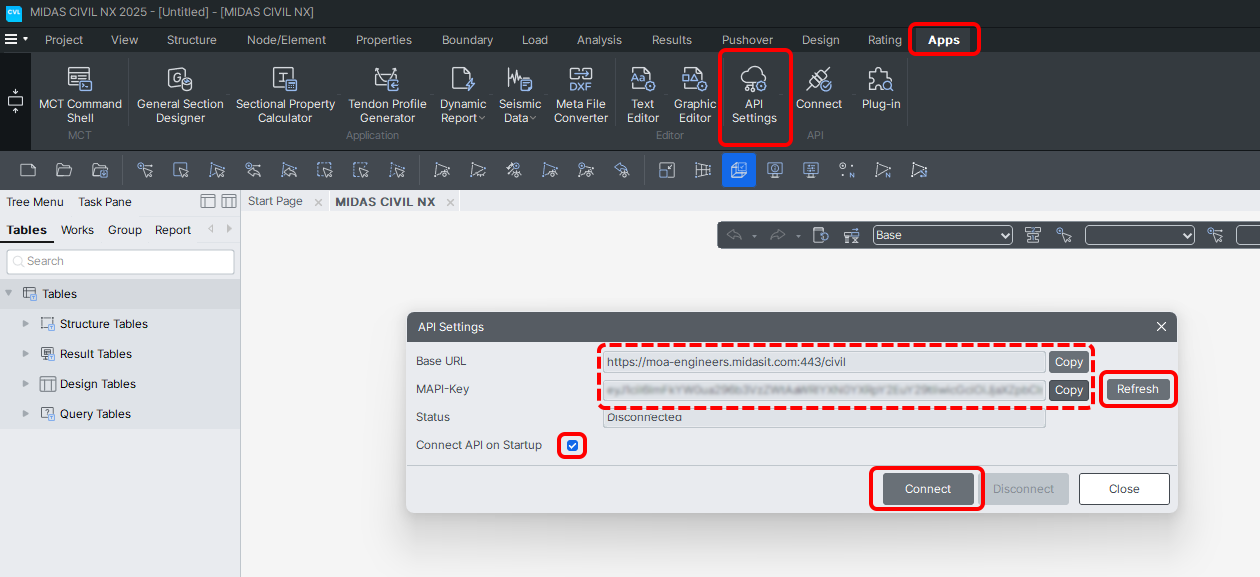Open the Sectional Property Calculator
This screenshot has width=1260, height=577.
coord(285,94)
